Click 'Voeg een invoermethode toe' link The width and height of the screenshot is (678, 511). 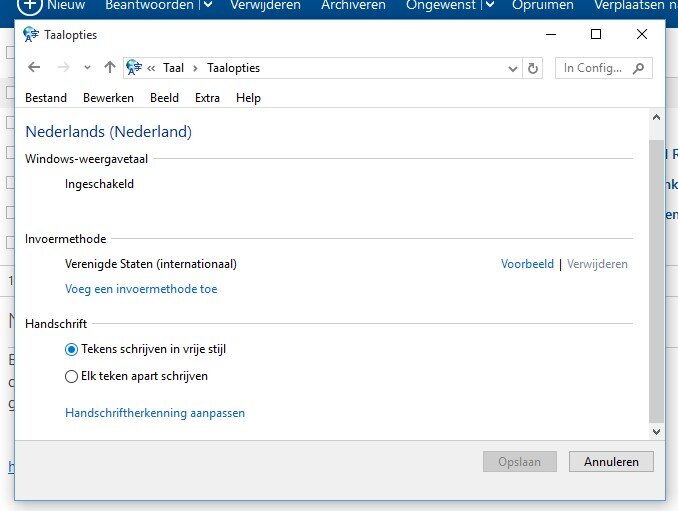coord(141,289)
